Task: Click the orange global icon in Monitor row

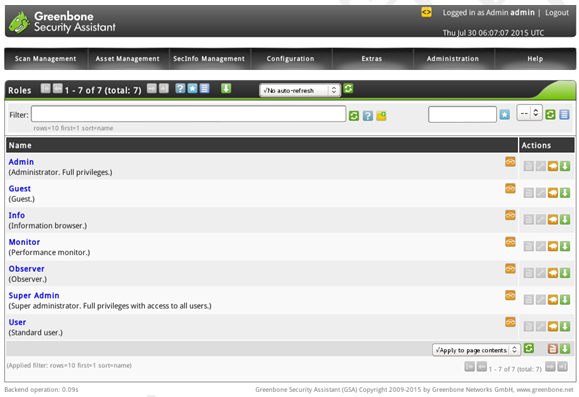Action: (x=510, y=242)
